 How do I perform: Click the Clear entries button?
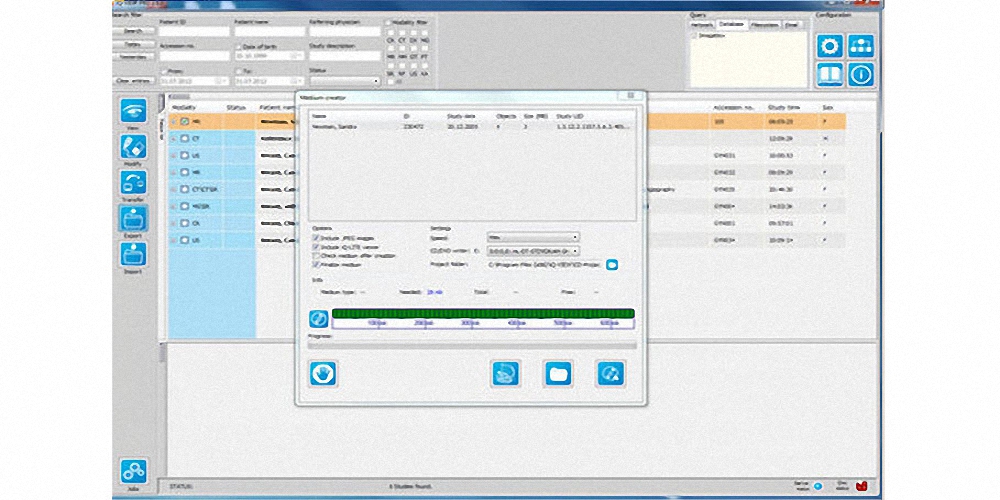click(x=132, y=81)
